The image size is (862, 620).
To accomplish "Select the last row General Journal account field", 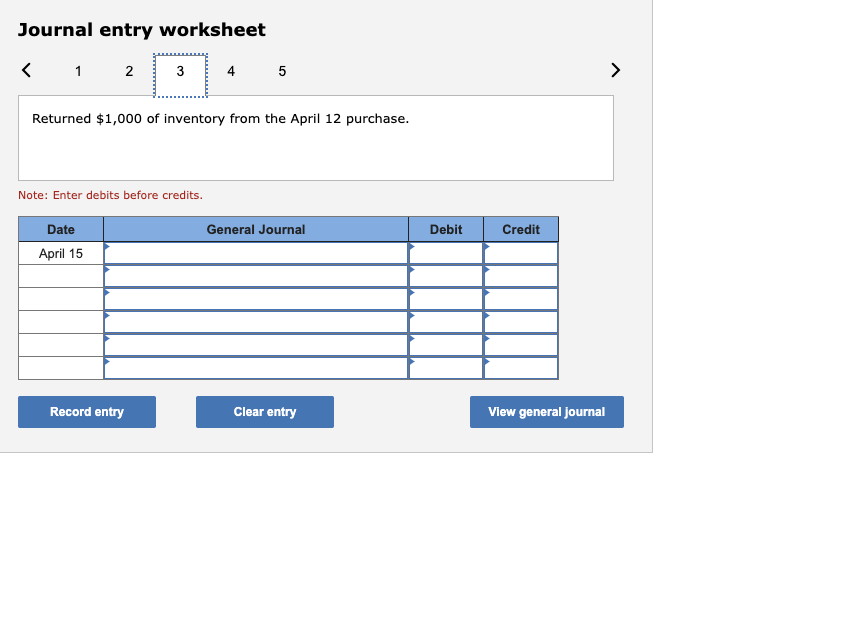I will (256, 368).
